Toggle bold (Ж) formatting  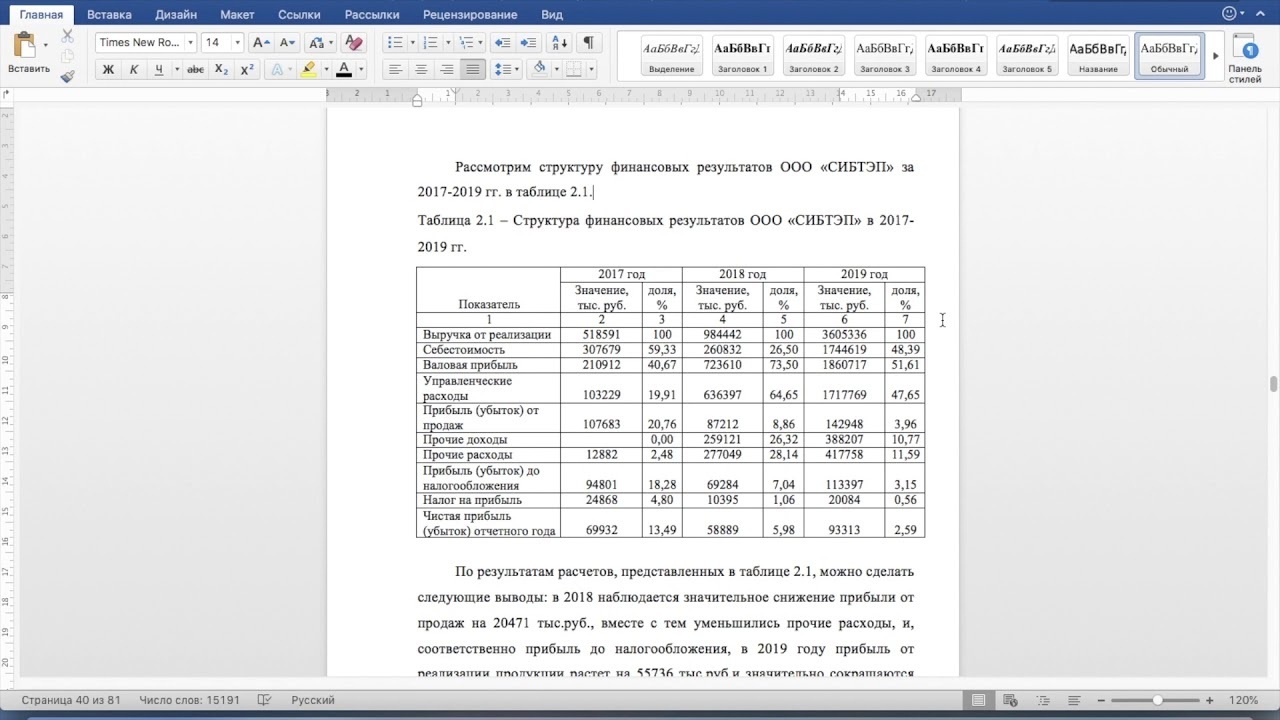(x=108, y=70)
